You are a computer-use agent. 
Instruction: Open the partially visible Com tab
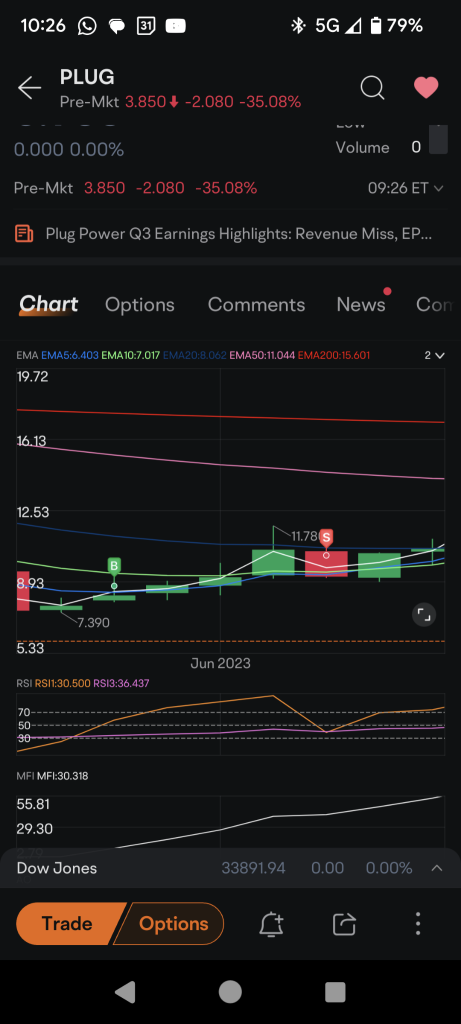434,305
